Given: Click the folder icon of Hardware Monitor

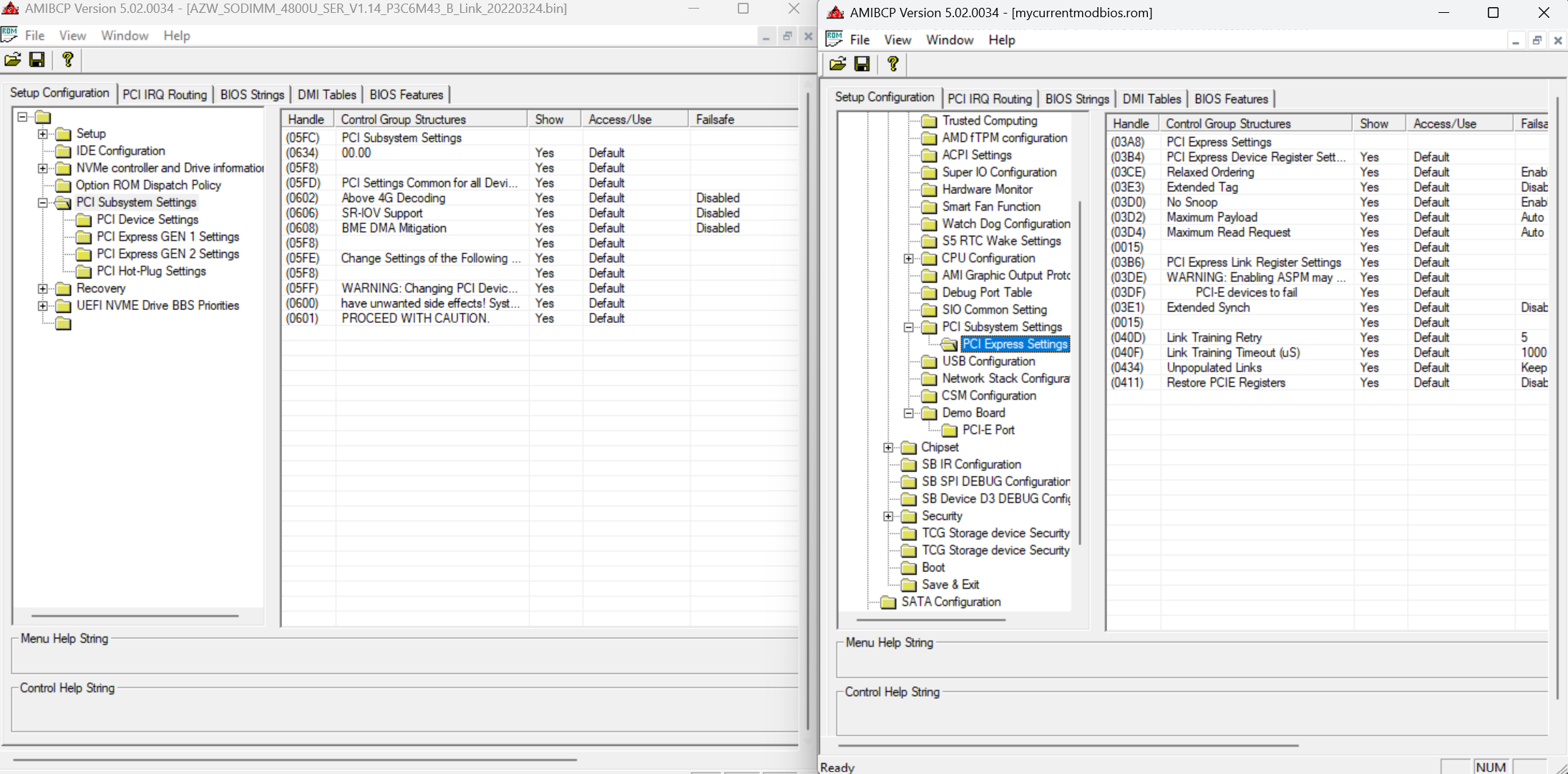Looking at the screenshot, I should (x=929, y=190).
